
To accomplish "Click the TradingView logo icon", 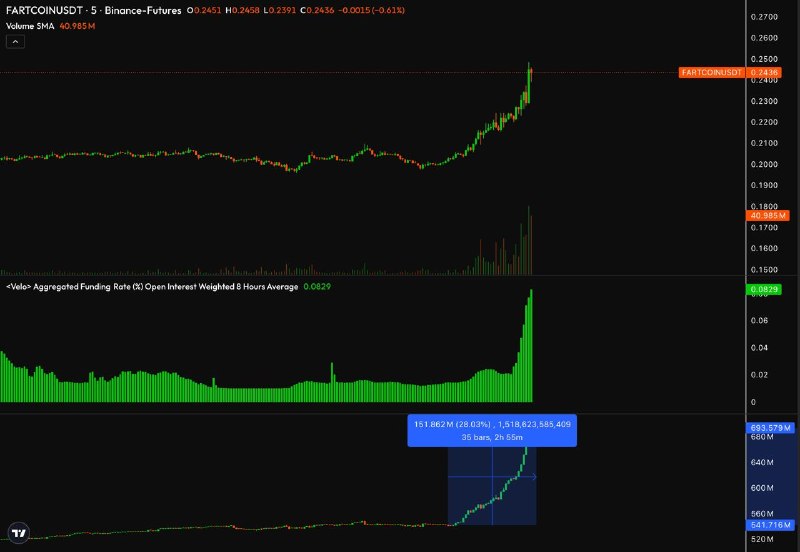I will click(x=16, y=532).
